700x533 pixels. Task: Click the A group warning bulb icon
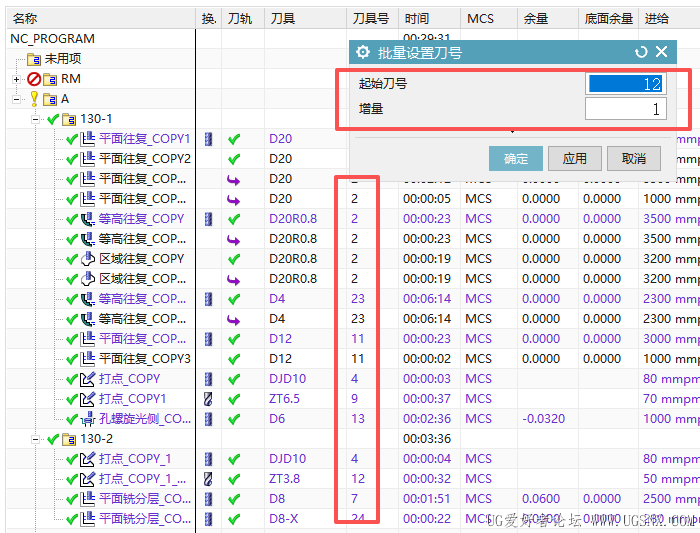[x=34, y=98]
